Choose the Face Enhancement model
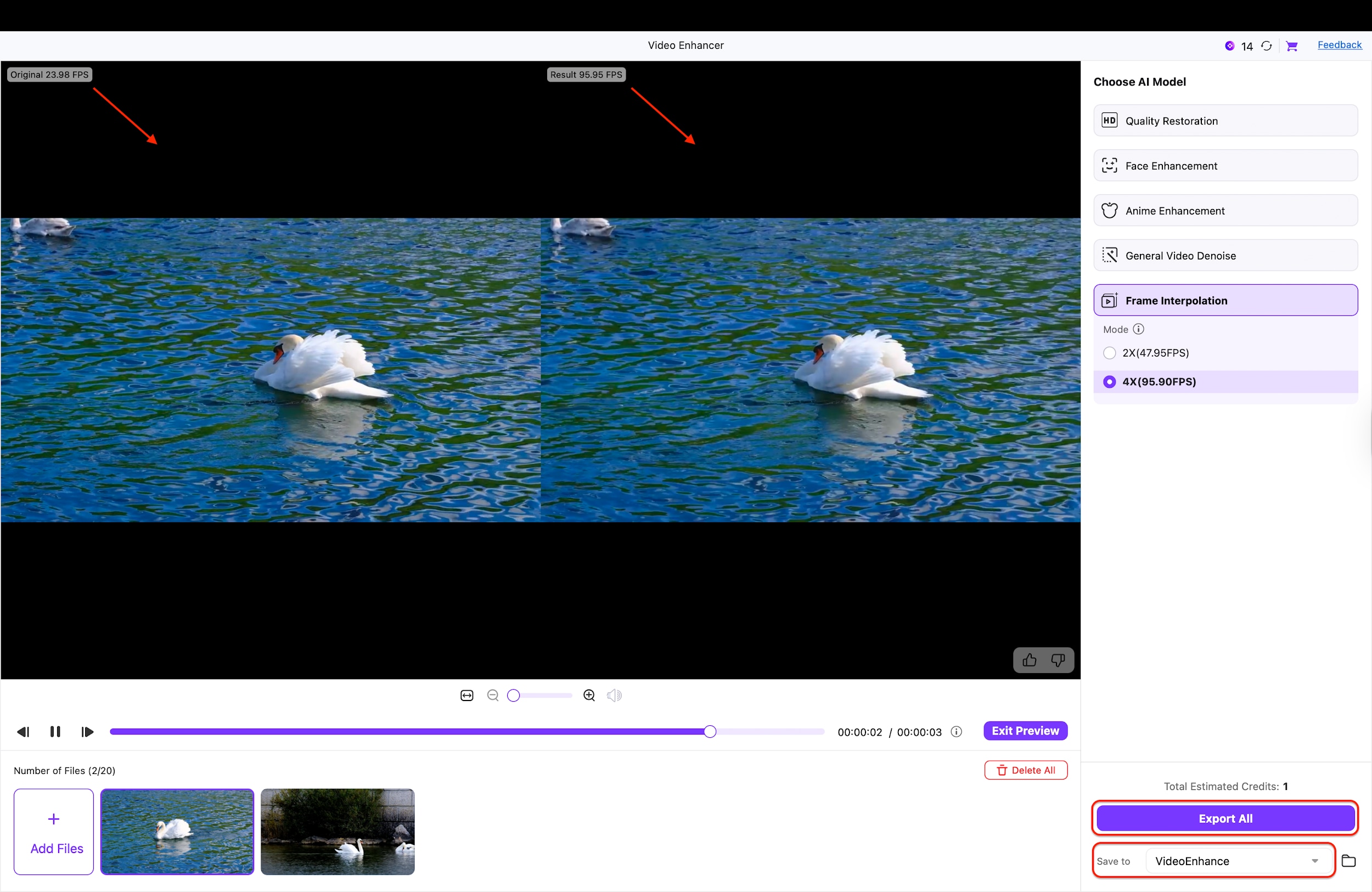 point(1224,165)
